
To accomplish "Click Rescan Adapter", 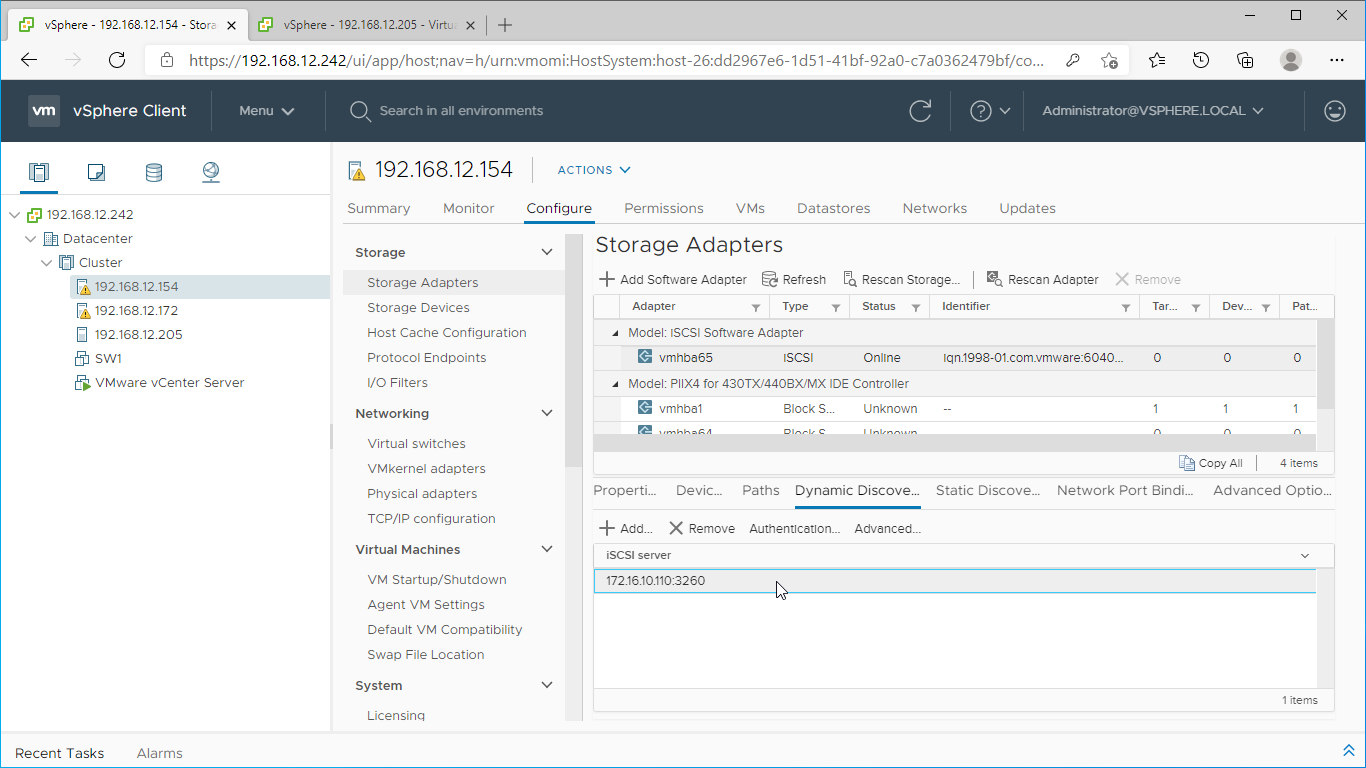I will pyautogui.click(x=1042, y=280).
